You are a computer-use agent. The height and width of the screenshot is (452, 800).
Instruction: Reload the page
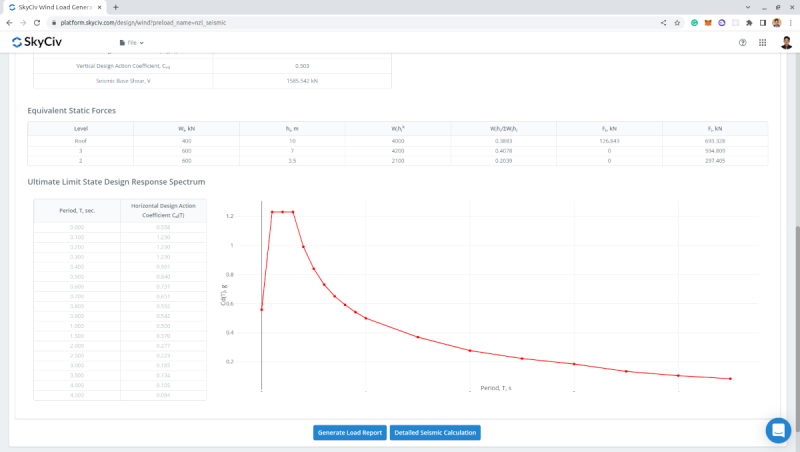pyautogui.click(x=37, y=22)
